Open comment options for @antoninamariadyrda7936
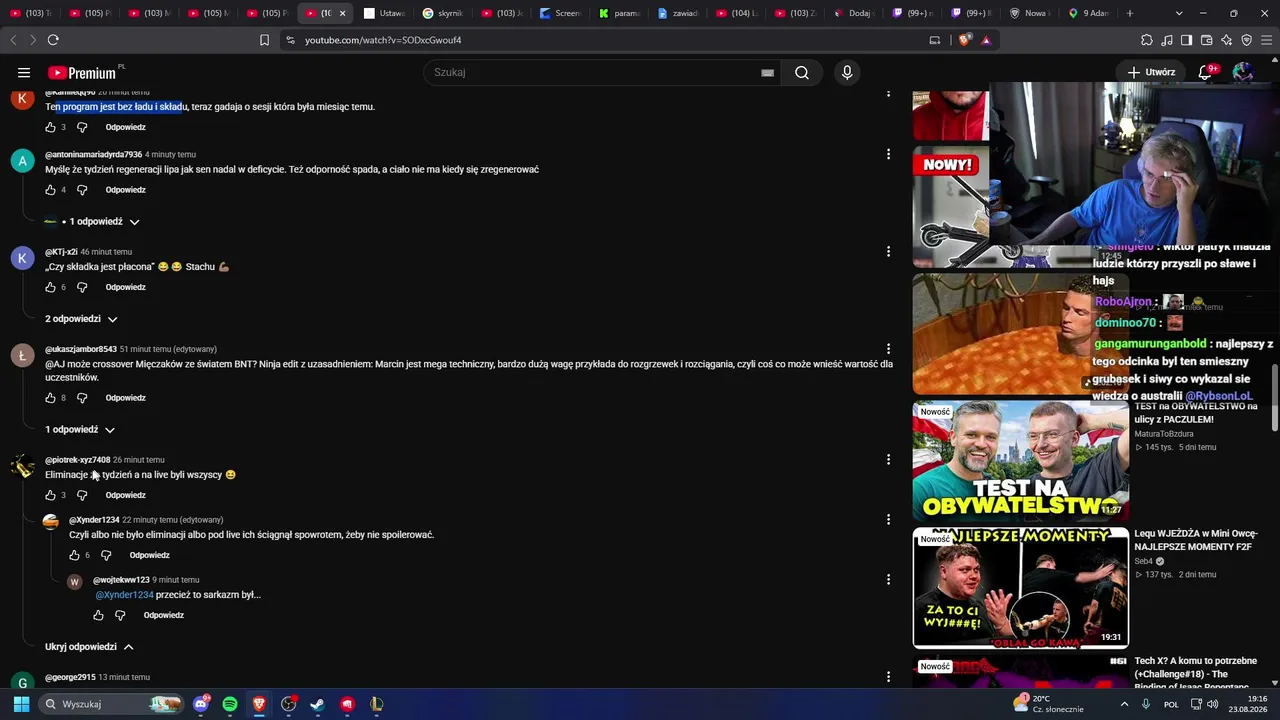The image size is (1280, 720). coord(888,154)
